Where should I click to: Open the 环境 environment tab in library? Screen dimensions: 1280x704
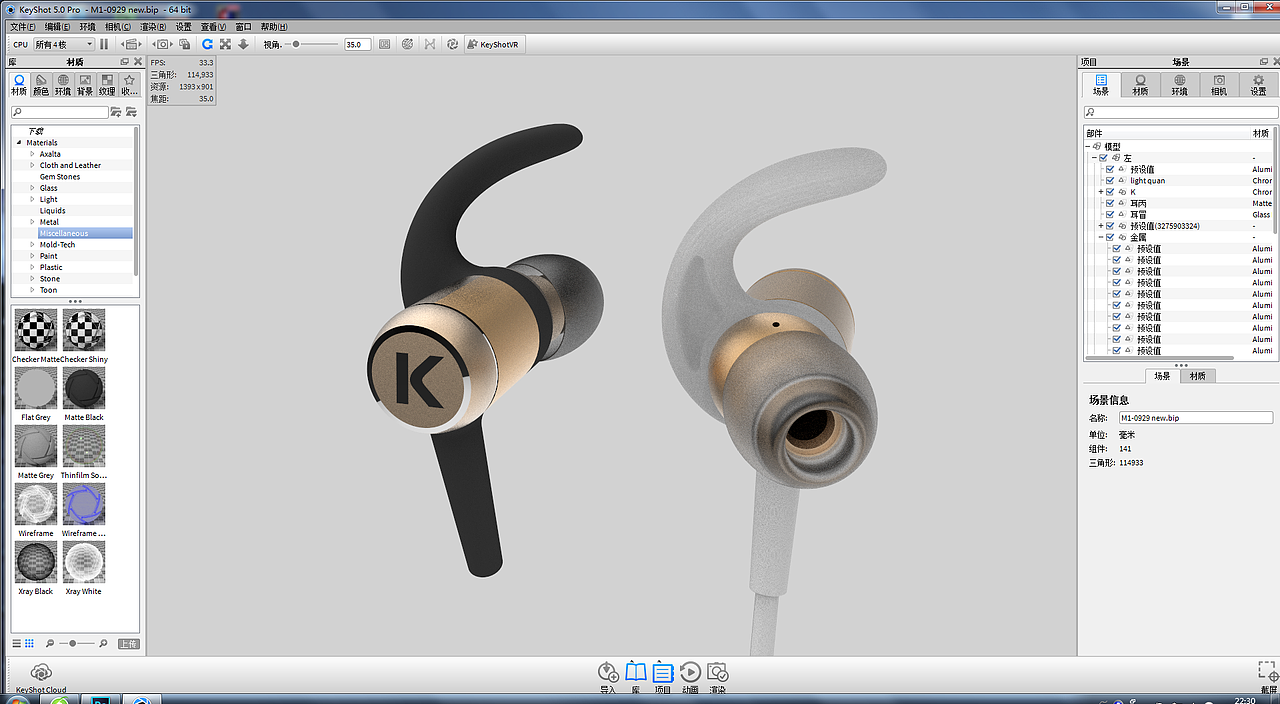(63, 85)
